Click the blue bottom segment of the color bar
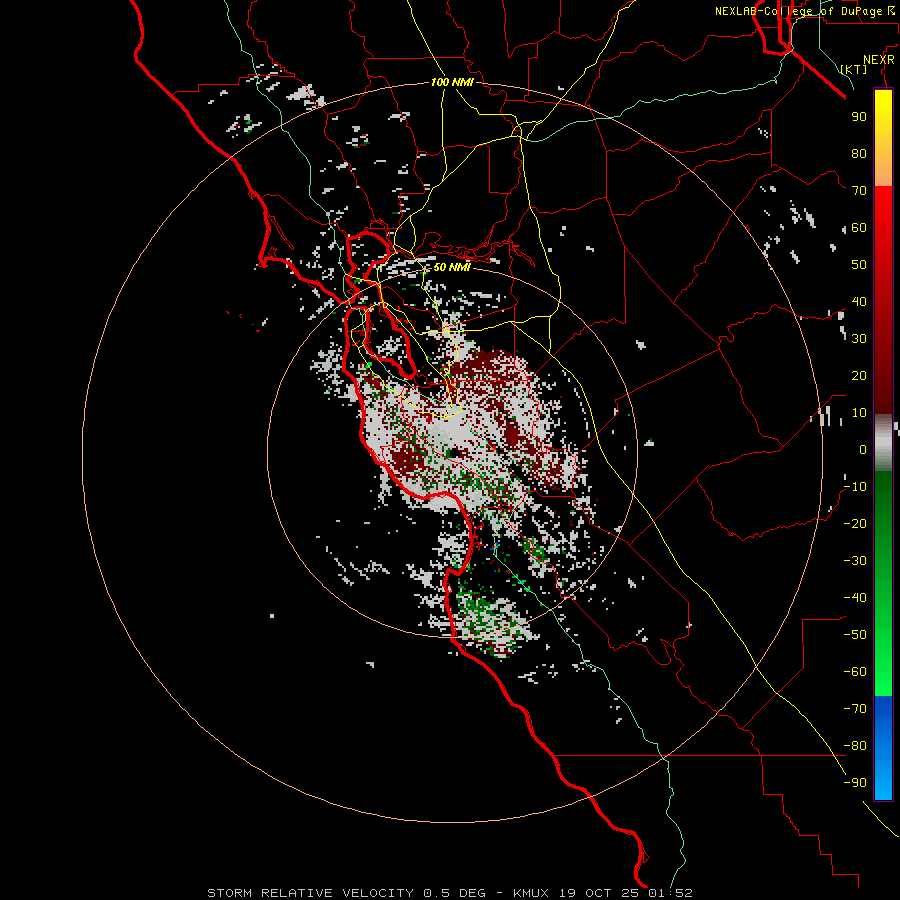Screen dimensions: 900x900 click(883, 748)
